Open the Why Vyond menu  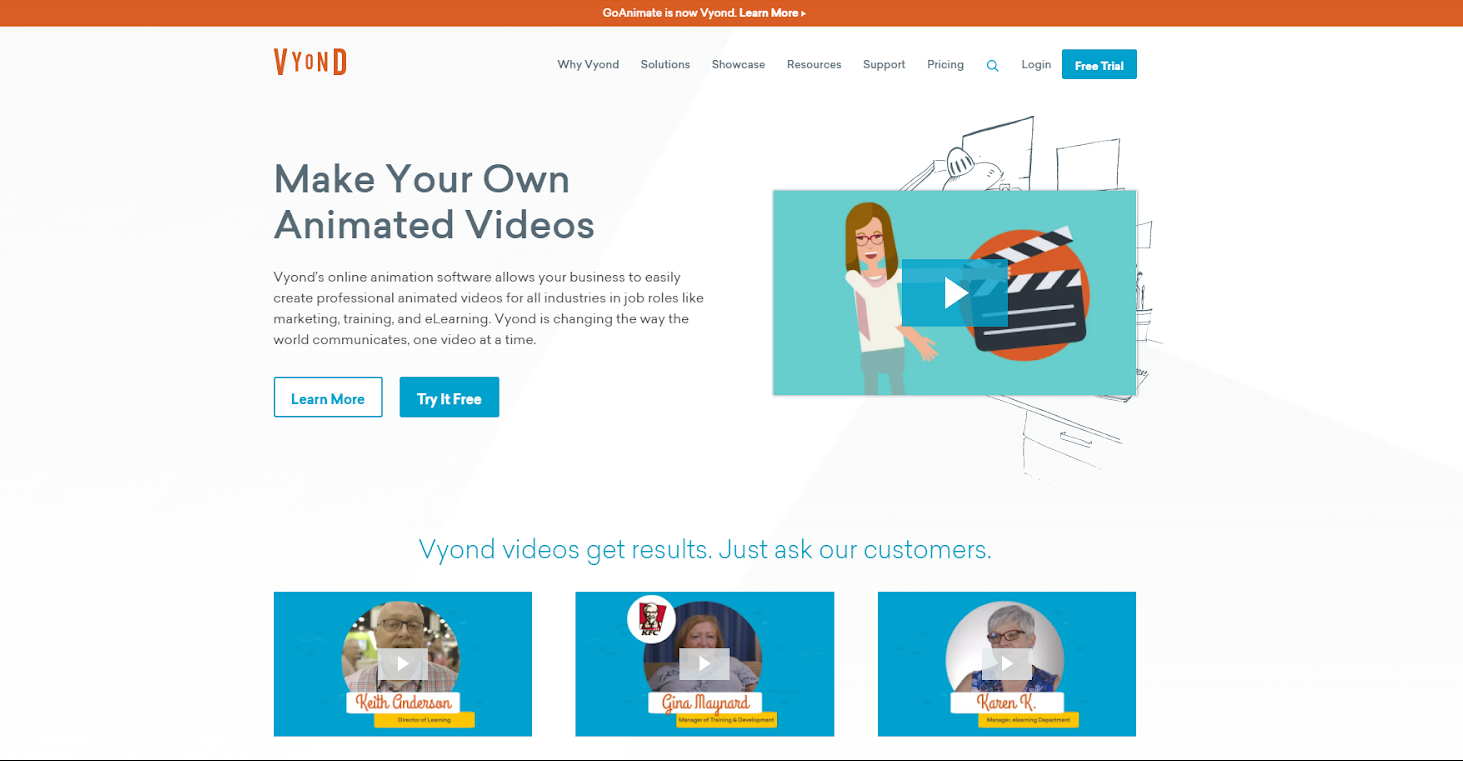pyautogui.click(x=588, y=64)
